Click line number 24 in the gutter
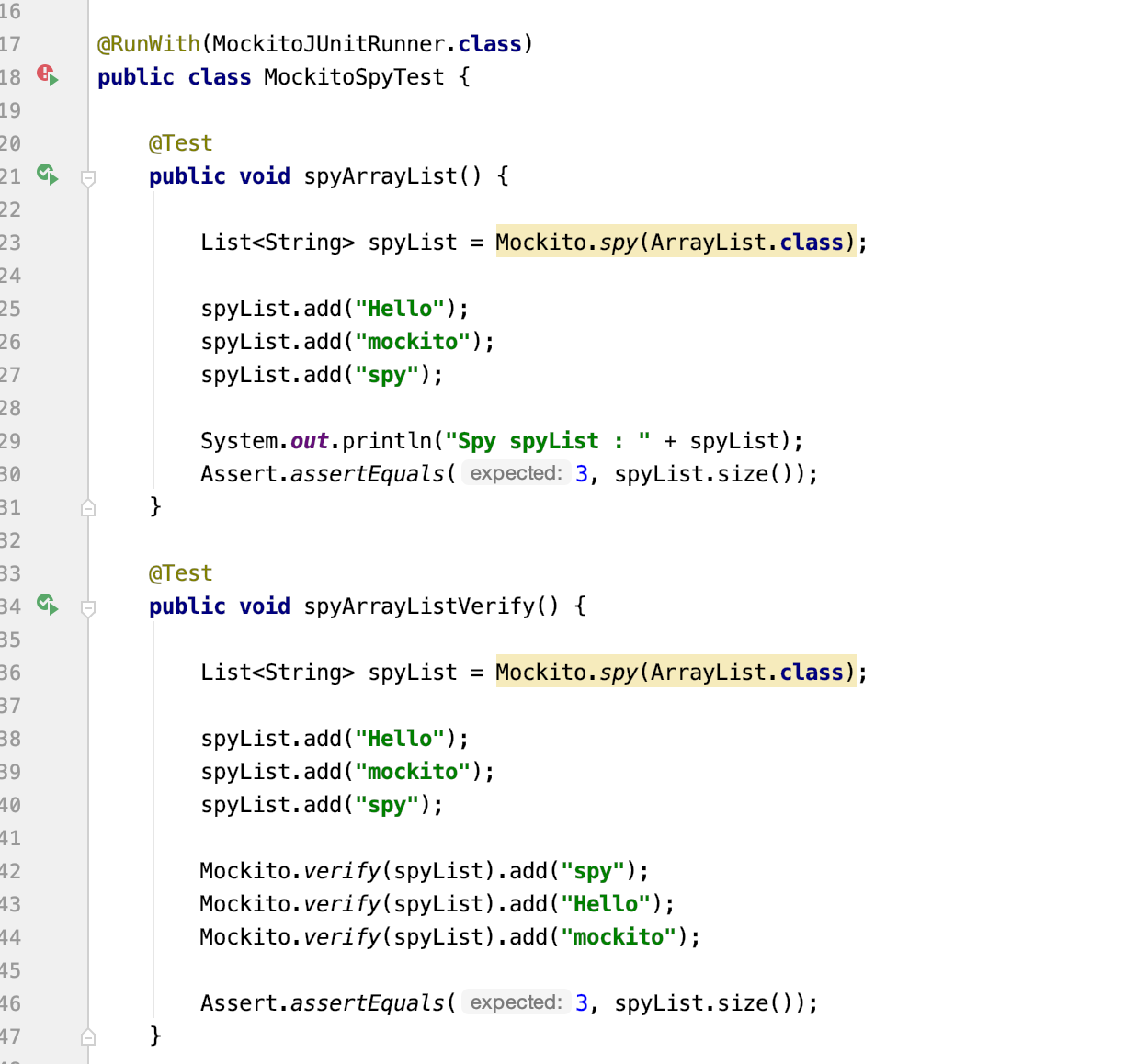 tap(10, 276)
